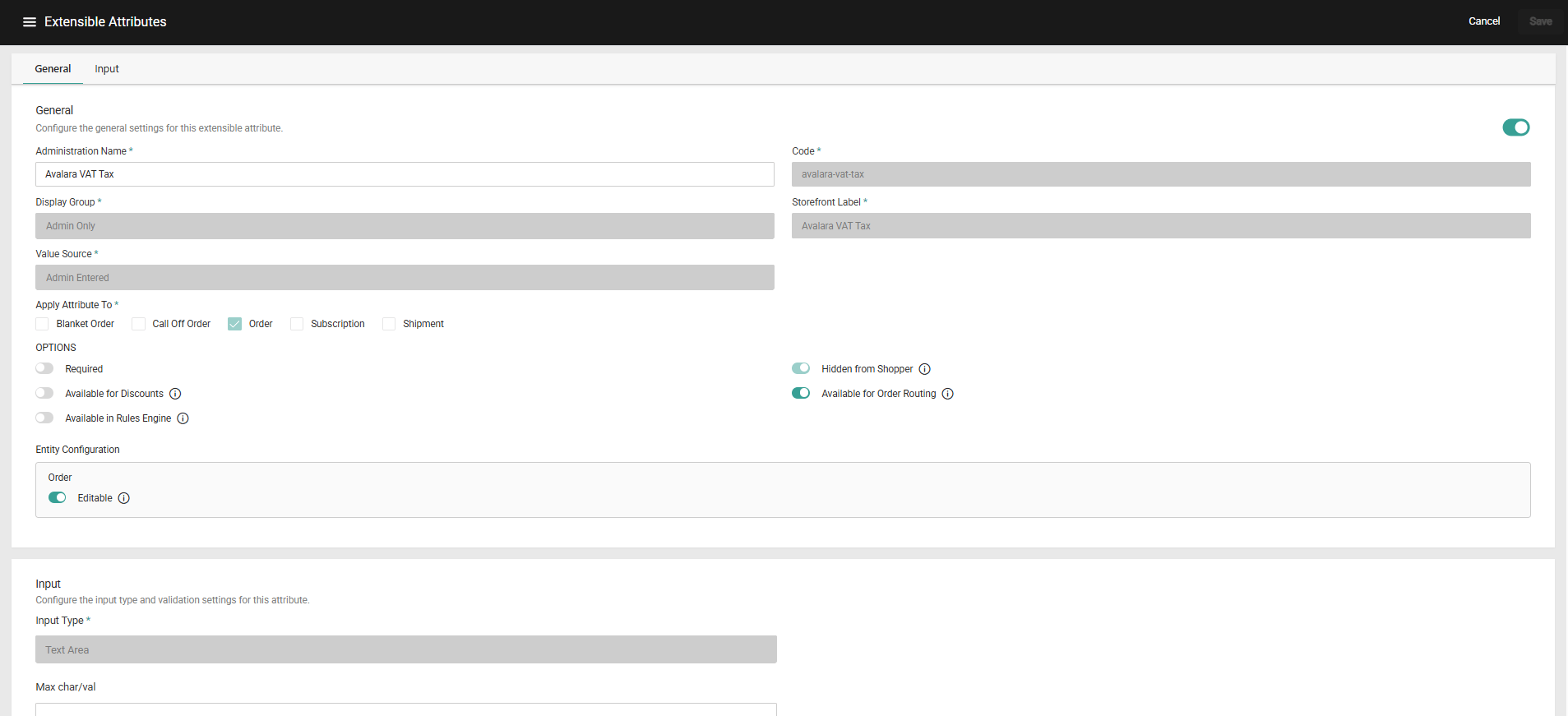1568x716 pixels.
Task: Click the Cancel button
Action: 1484,21
